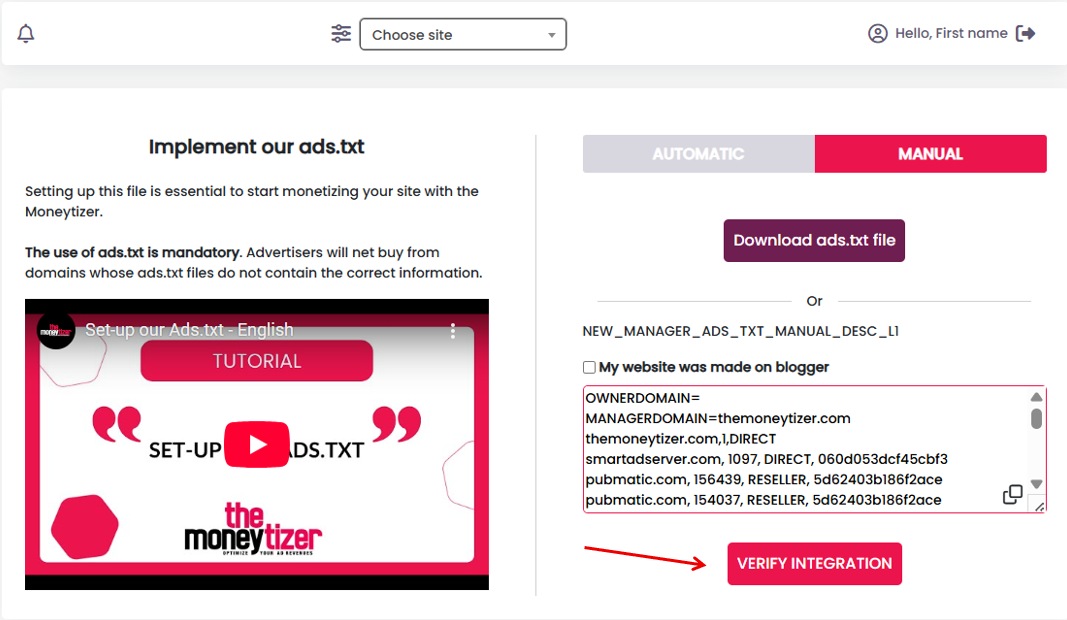Screen dimensions: 1067x620
Task: Click Download ads.txt file button
Action: pyautogui.click(x=814, y=240)
